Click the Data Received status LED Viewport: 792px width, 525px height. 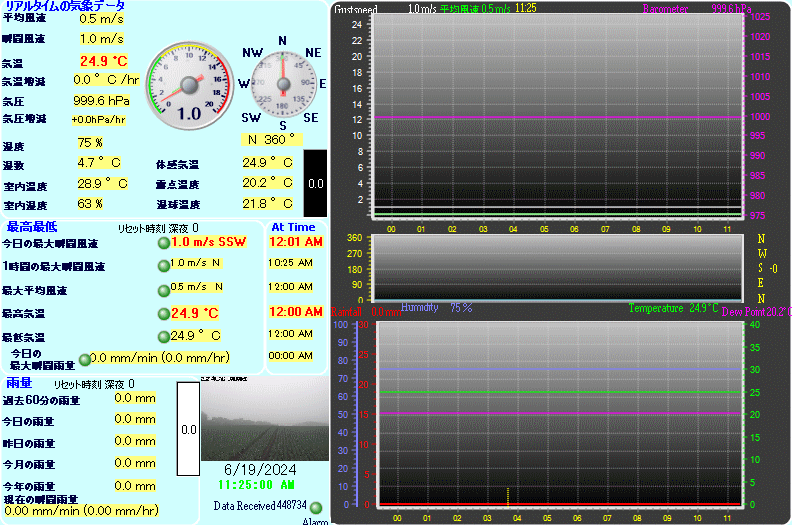316,507
